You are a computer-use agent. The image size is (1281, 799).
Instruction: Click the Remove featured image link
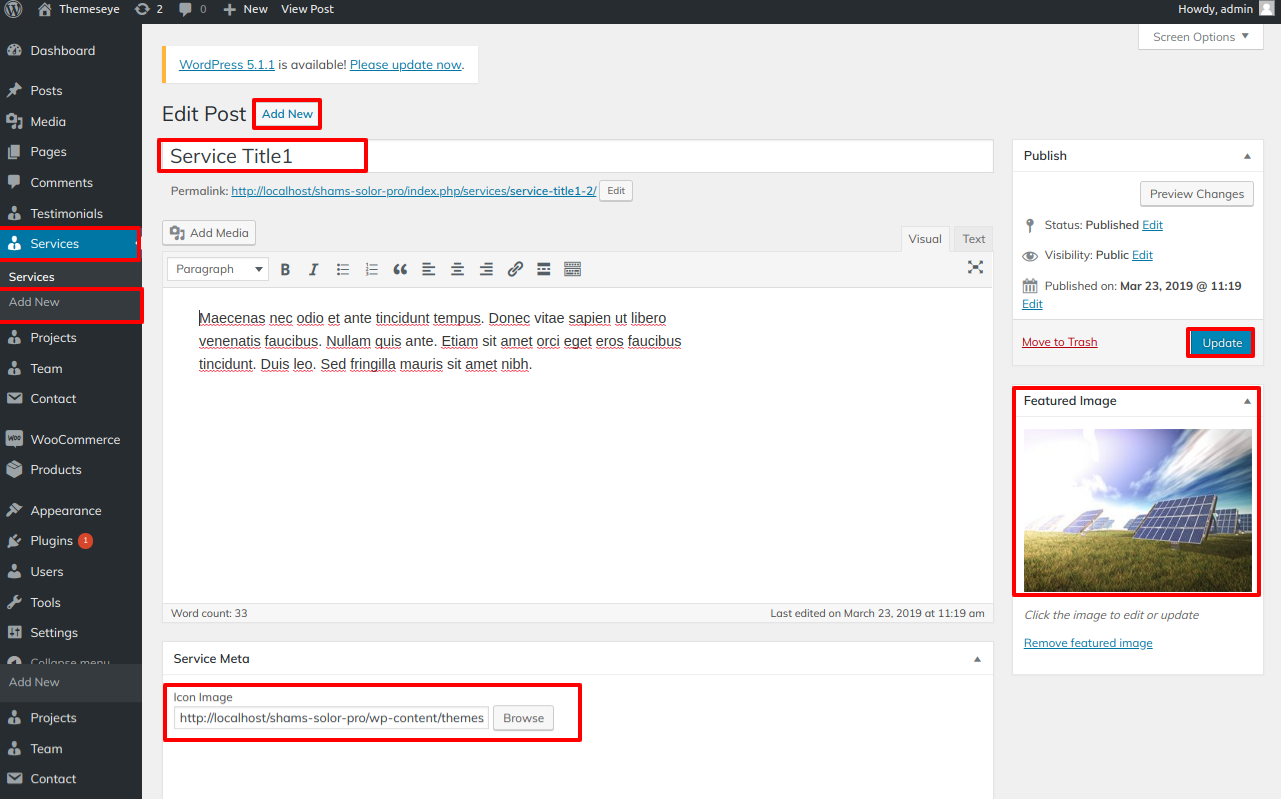1088,643
